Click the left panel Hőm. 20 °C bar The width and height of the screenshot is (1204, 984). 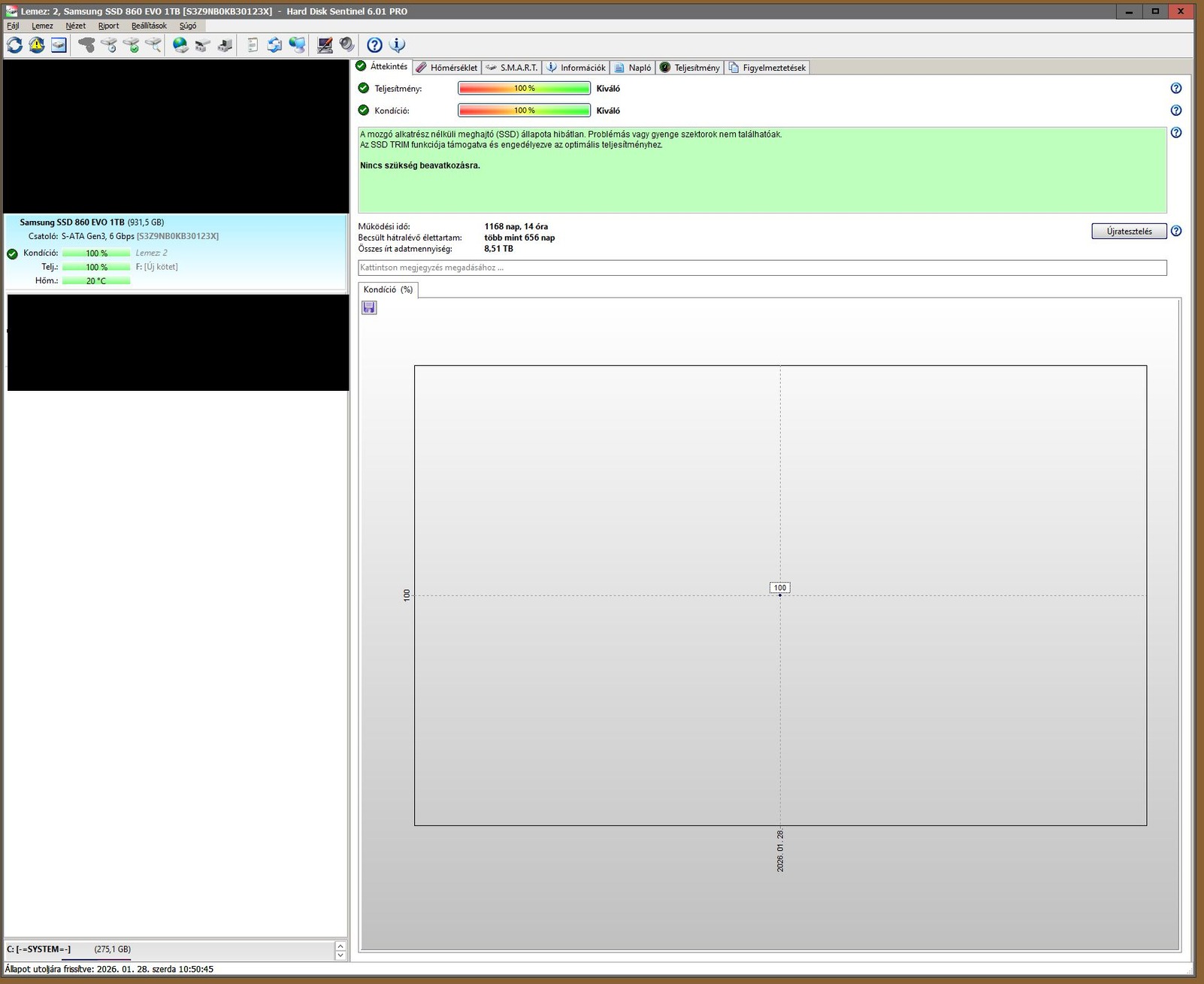(96, 280)
